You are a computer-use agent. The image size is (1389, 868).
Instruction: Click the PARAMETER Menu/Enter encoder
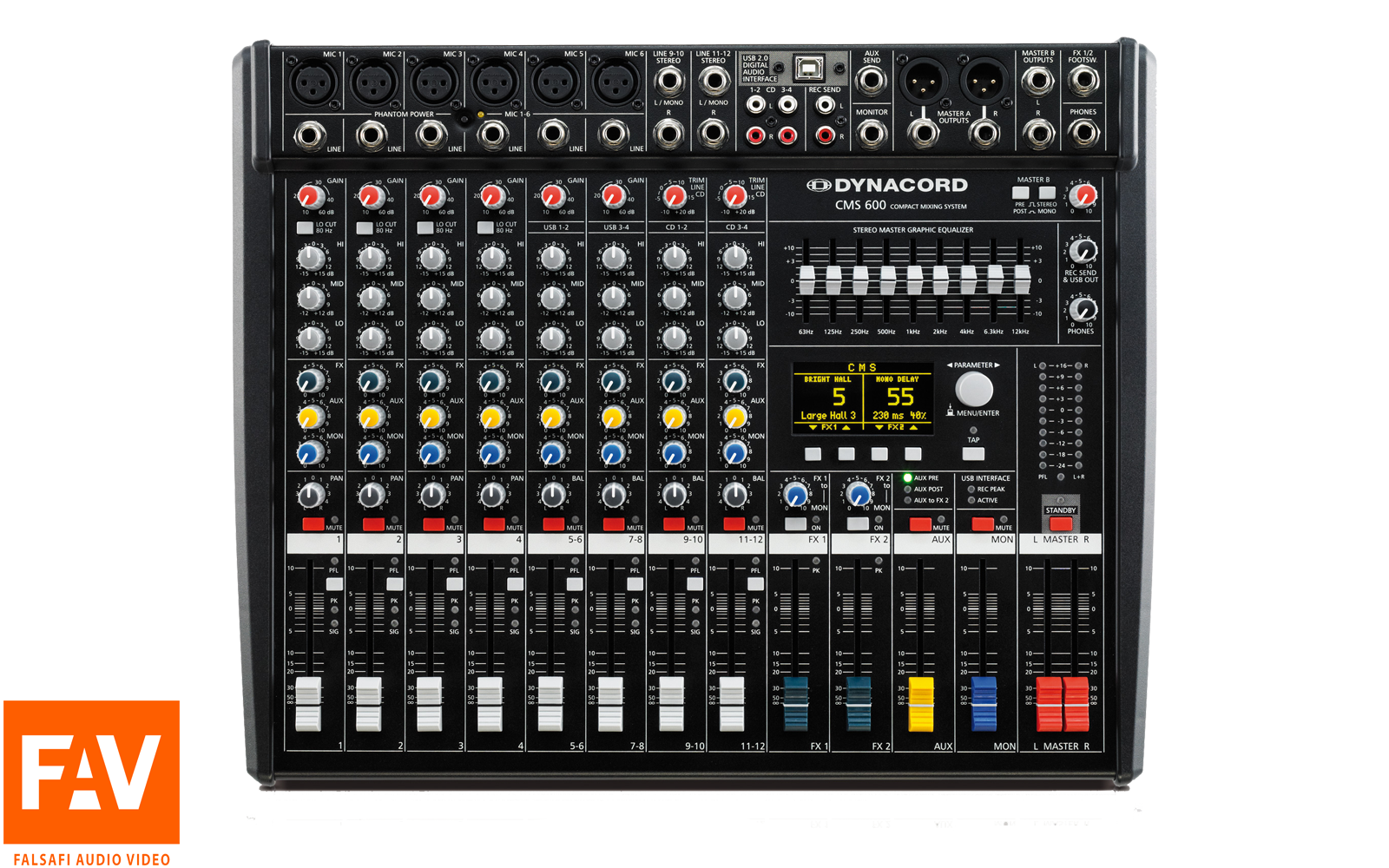(x=974, y=390)
